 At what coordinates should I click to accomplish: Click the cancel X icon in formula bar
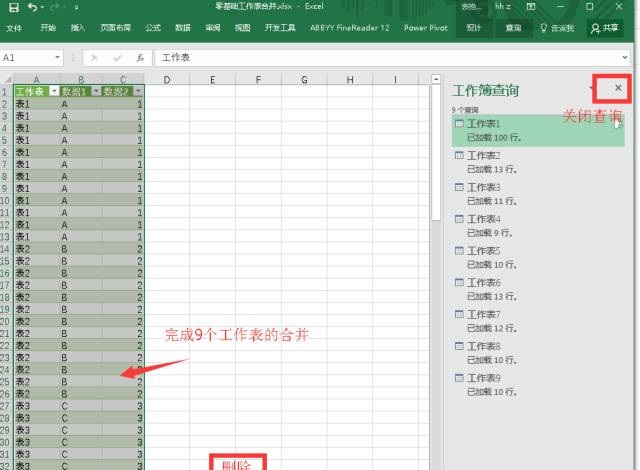(95, 58)
